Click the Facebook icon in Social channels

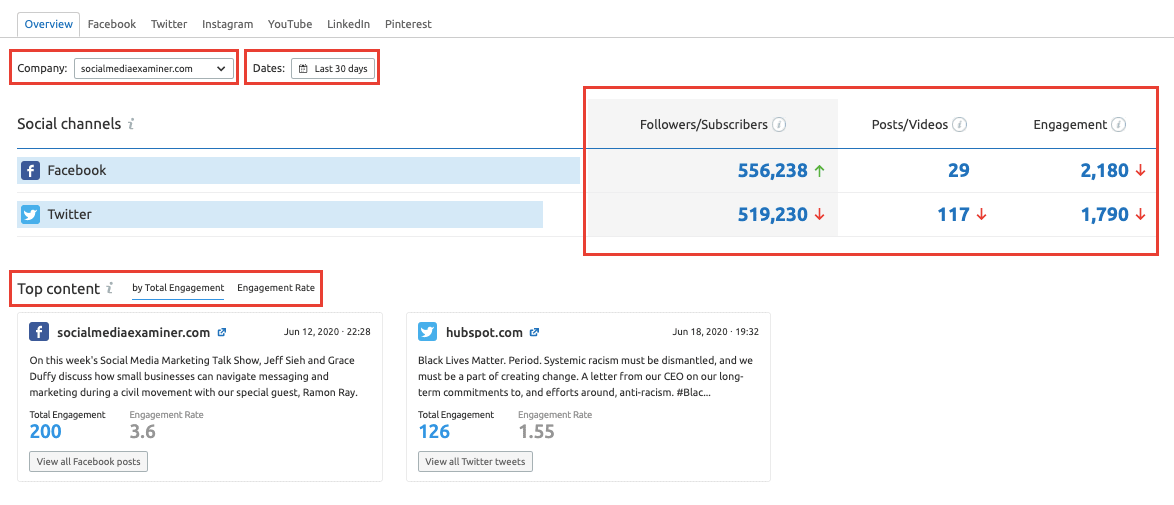pyautogui.click(x=30, y=171)
